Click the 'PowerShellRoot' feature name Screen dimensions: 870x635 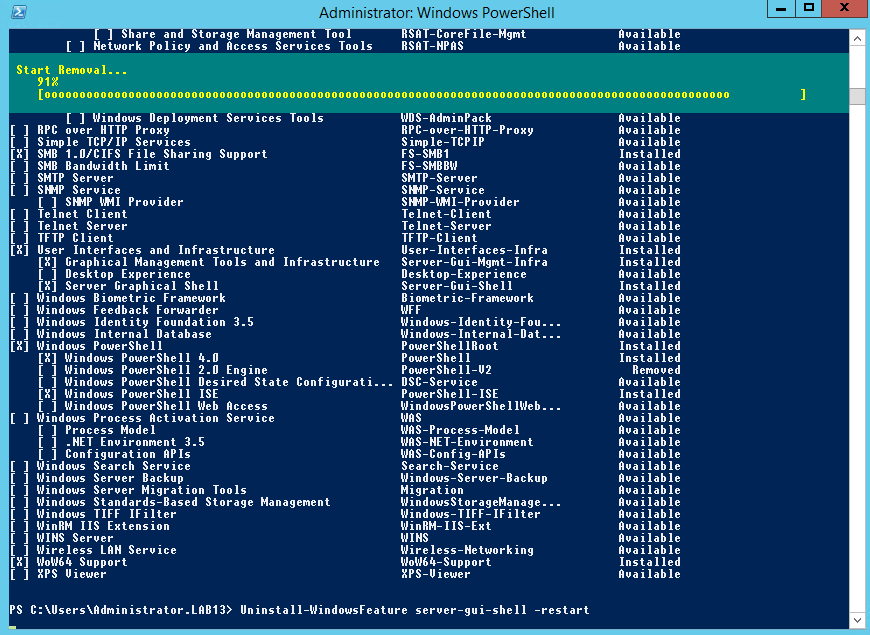[449, 346]
